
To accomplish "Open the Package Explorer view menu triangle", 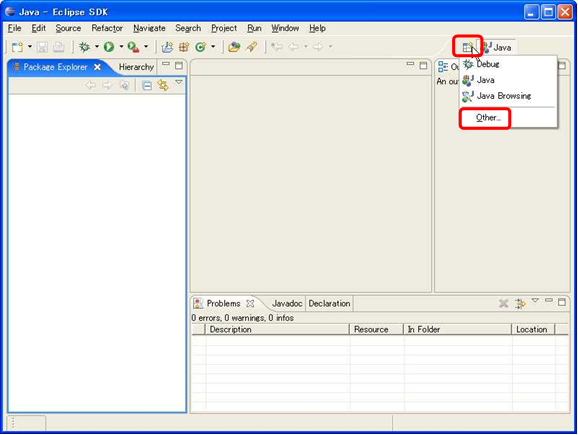I will [x=179, y=82].
